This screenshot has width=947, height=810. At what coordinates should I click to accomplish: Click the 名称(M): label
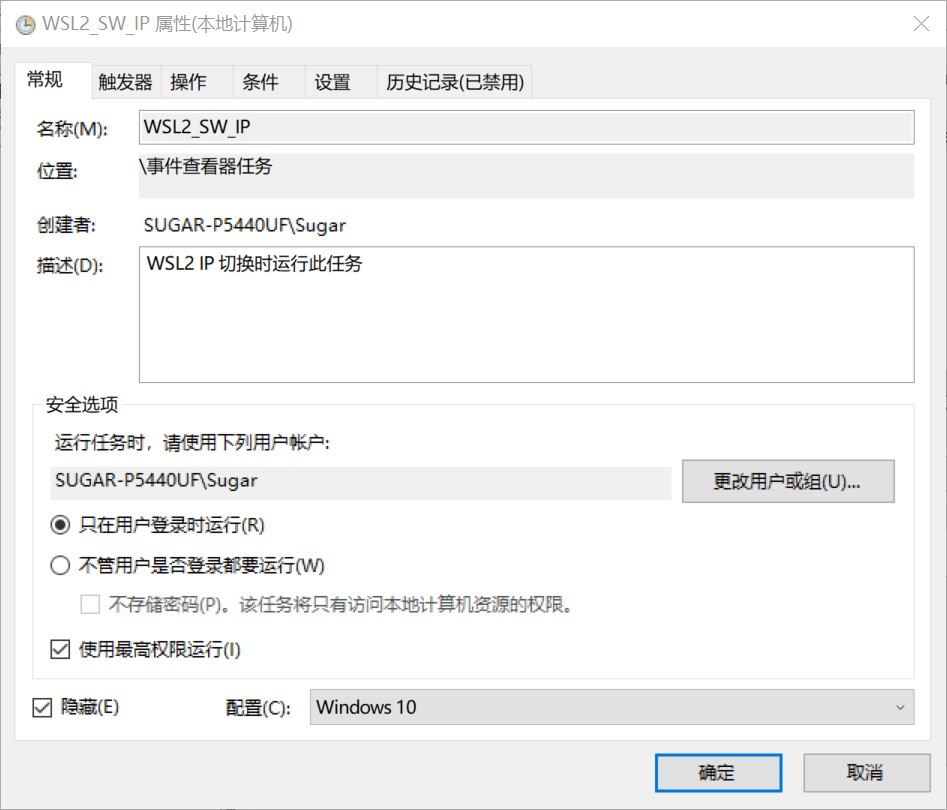(72, 129)
